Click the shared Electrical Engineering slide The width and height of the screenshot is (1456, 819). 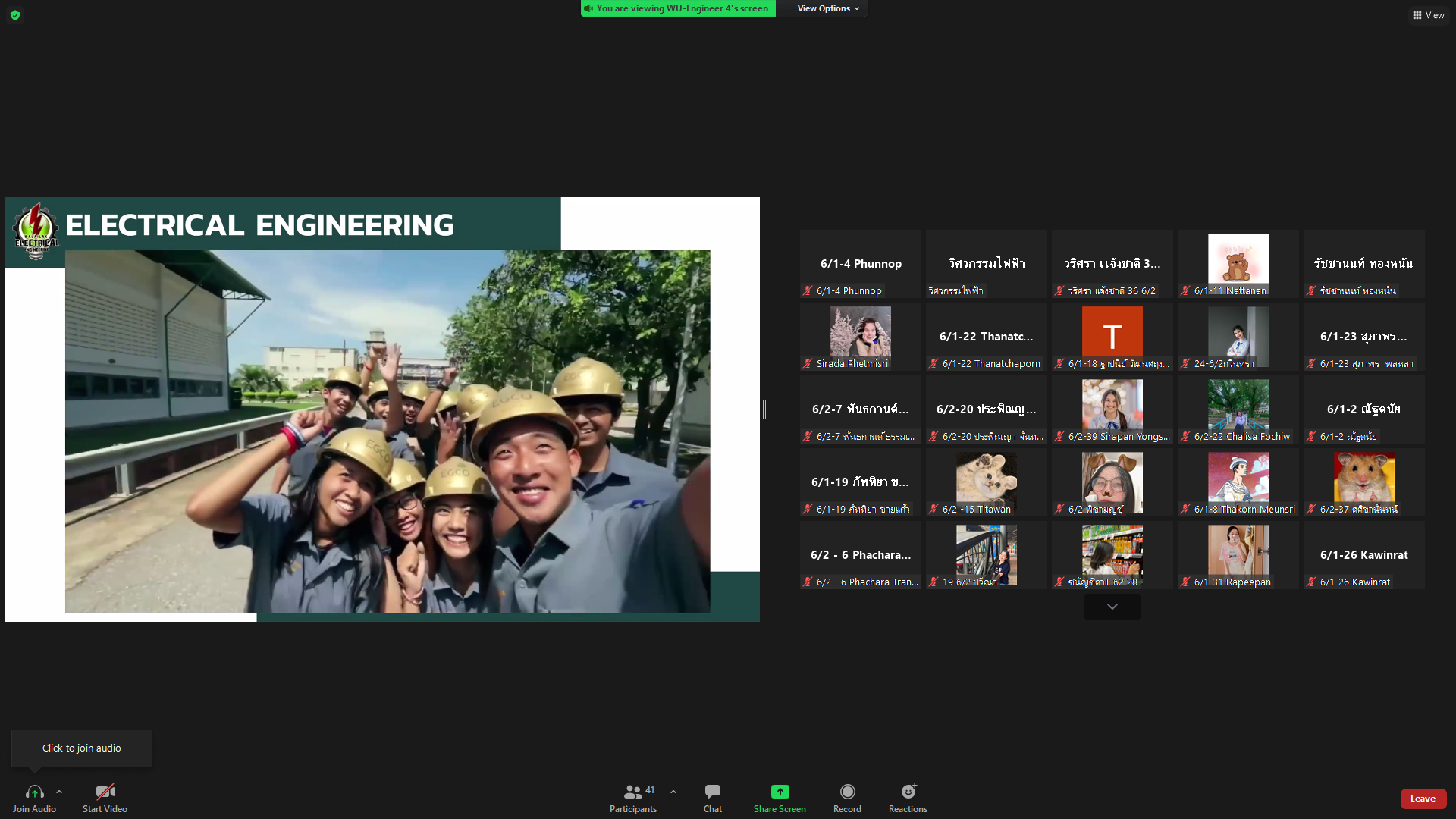tap(382, 409)
